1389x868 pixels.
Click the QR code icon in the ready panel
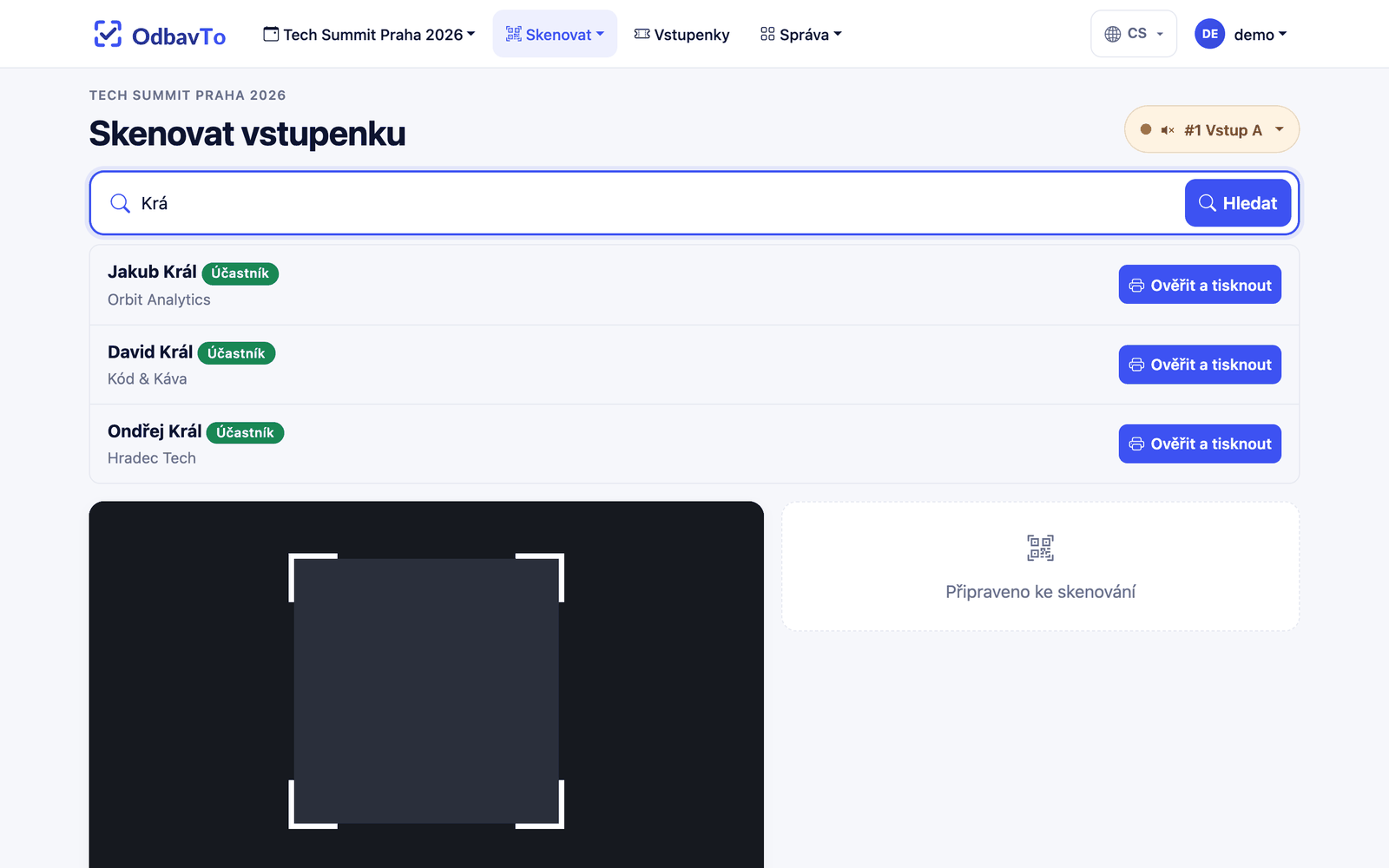[x=1040, y=548]
